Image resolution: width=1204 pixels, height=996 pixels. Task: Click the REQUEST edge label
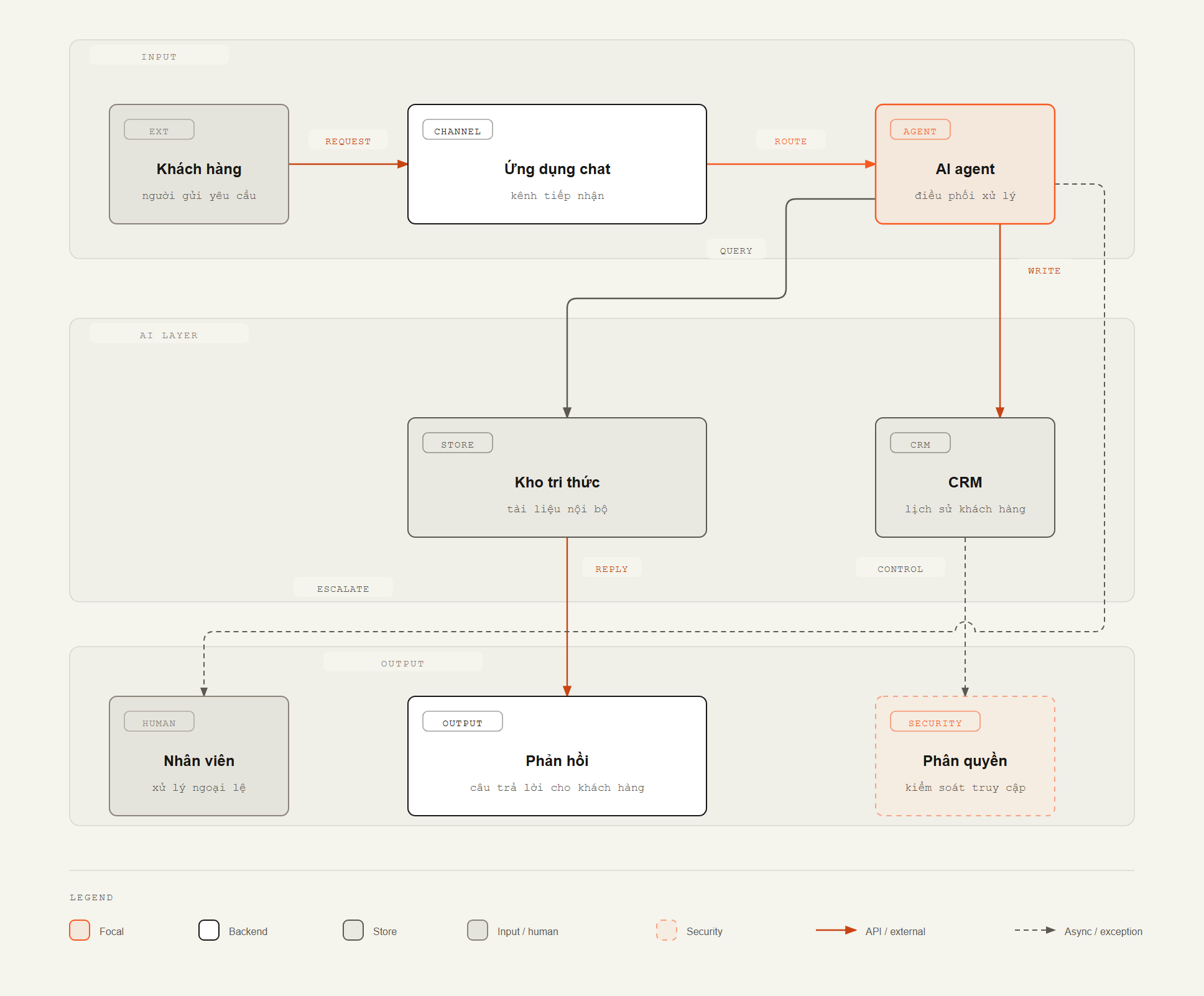[x=348, y=141]
